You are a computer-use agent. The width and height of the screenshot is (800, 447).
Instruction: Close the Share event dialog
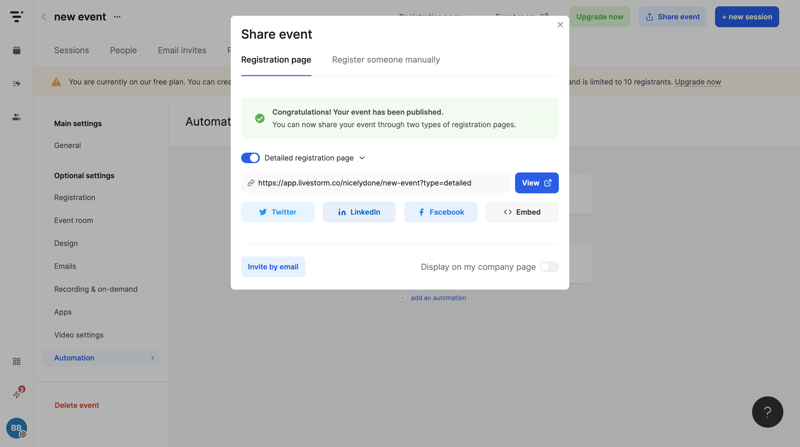[560, 24]
